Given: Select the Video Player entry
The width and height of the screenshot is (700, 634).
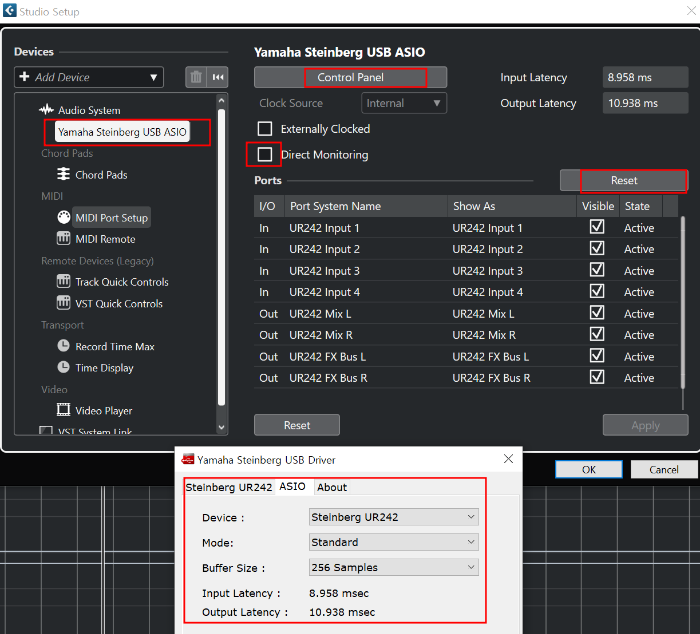Looking at the screenshot, I should coord(104,410).
